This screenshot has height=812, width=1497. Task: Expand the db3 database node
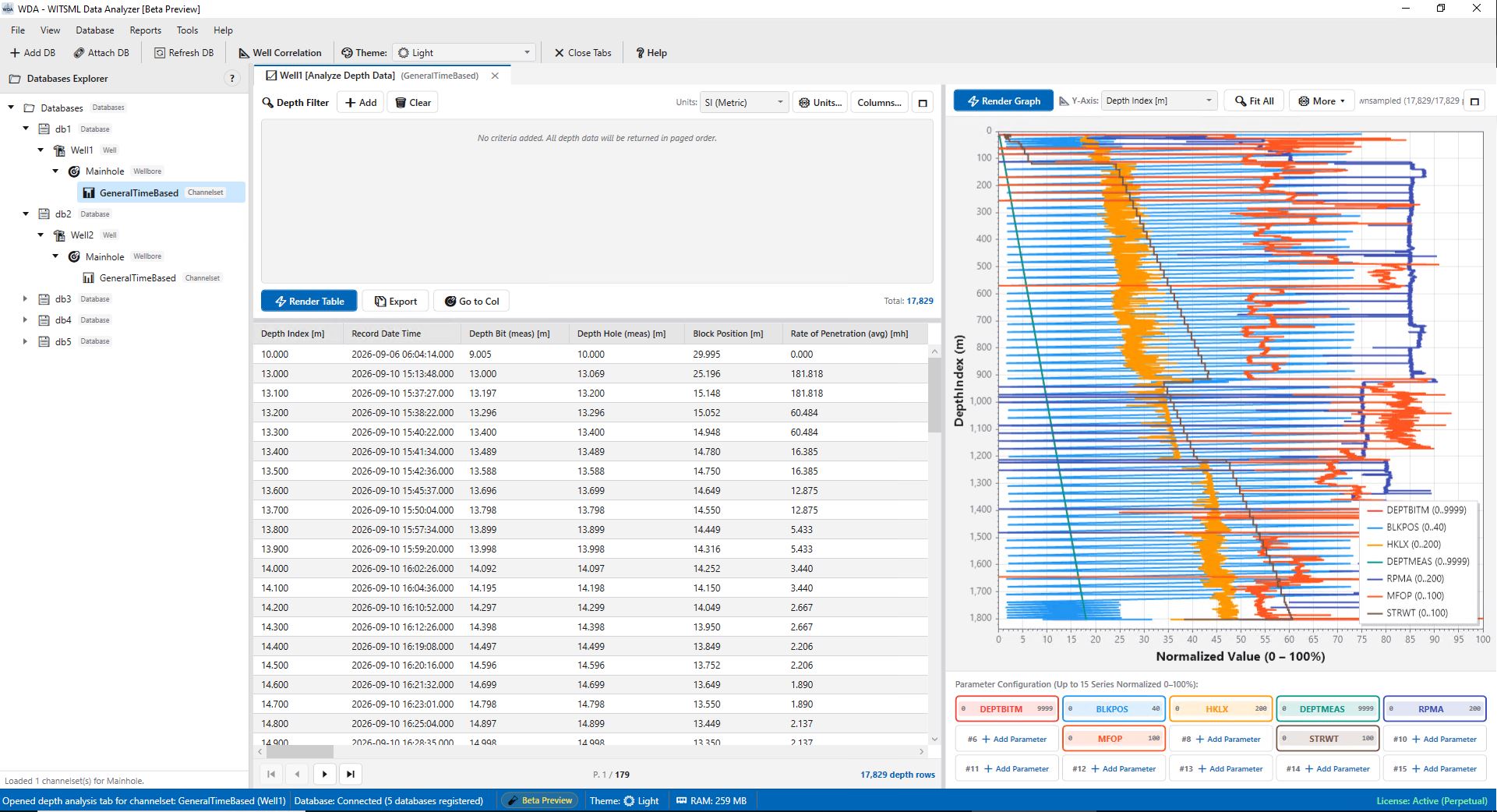(x=26, y=298)
